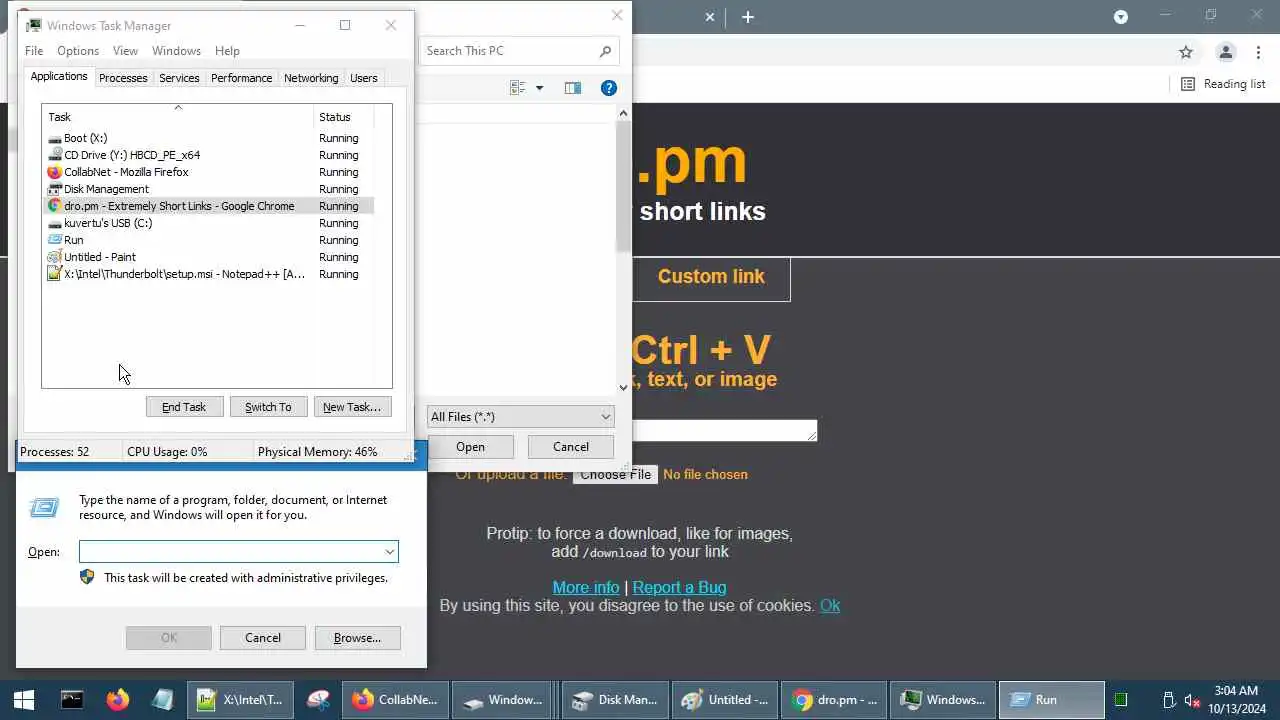This screenshot has width=1280, height=720.
Task: Open the More info link
Action: [586, 587]
